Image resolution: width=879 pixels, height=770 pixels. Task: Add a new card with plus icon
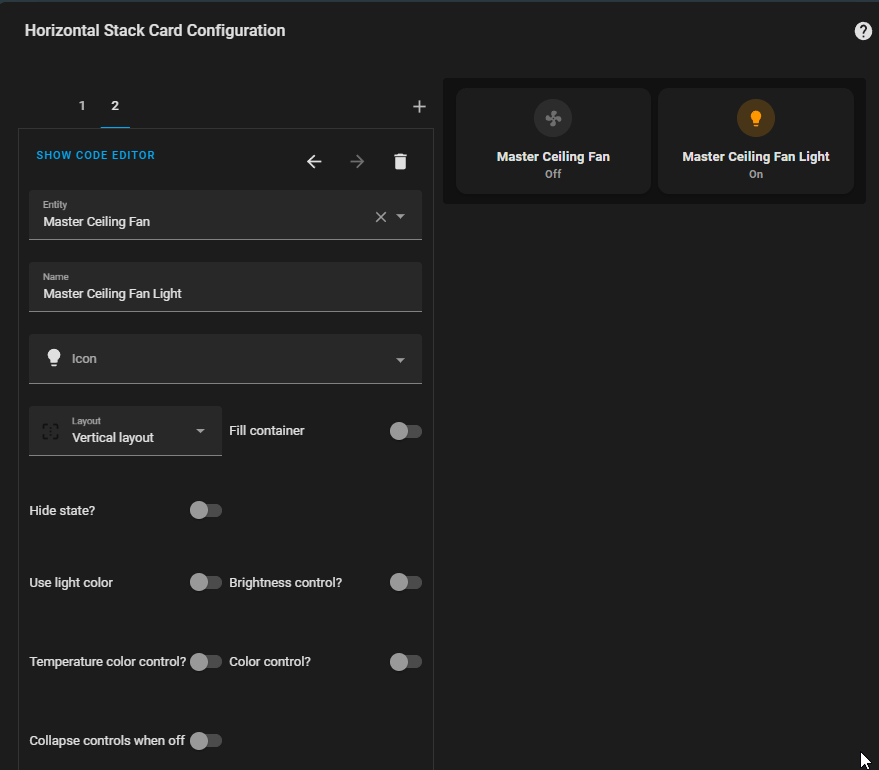tap(419, 106)
